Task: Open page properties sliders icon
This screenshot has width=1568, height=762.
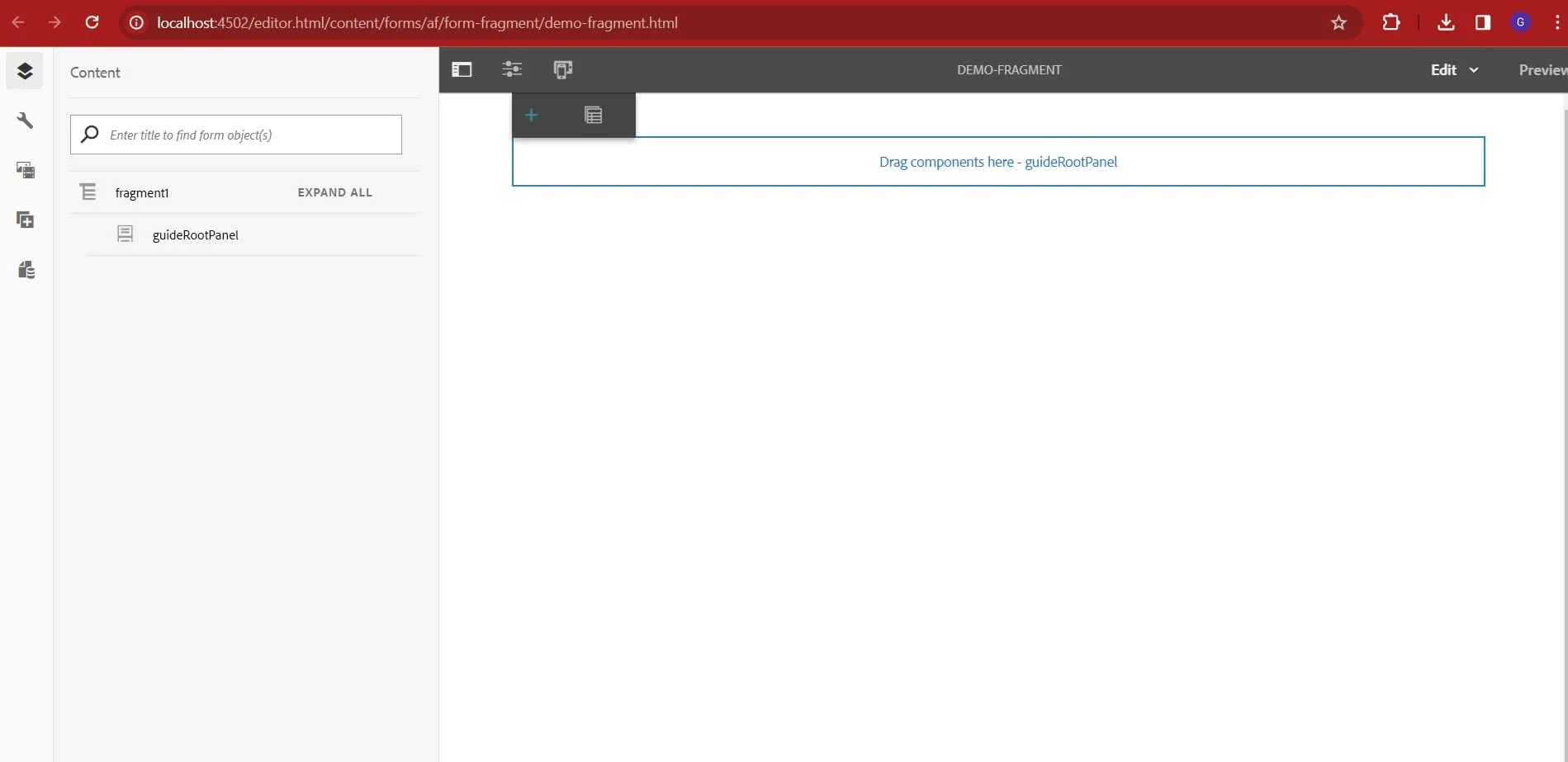Action: (x=512, y=69)
